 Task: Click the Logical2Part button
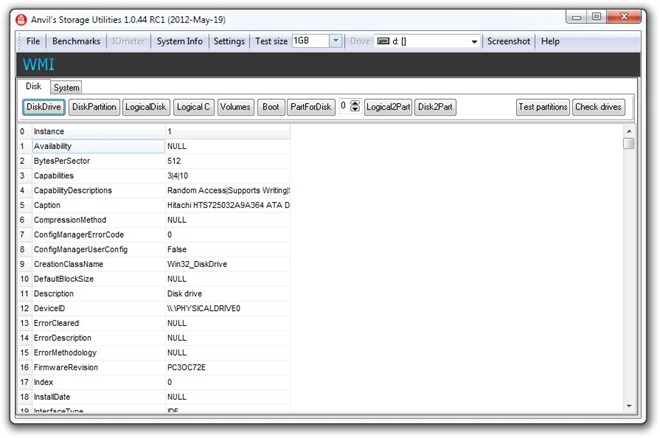[388, 107]
